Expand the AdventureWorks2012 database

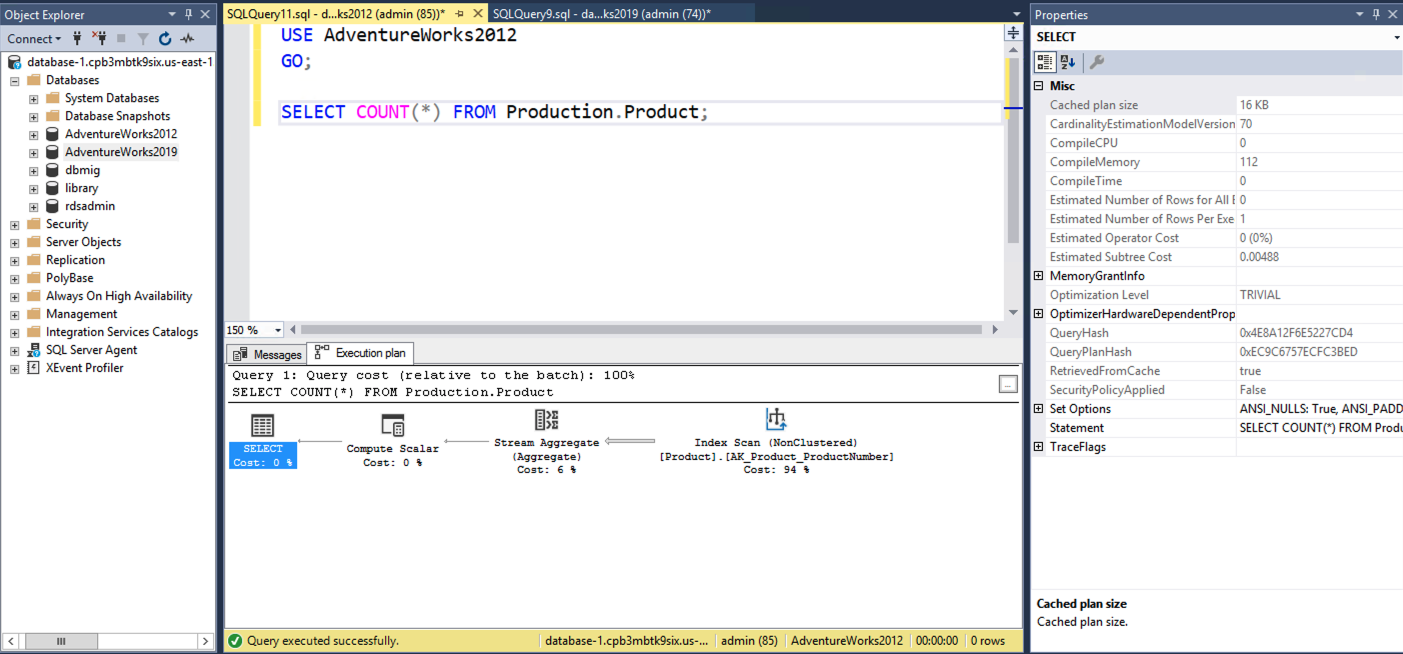click(x=34, y=134)
